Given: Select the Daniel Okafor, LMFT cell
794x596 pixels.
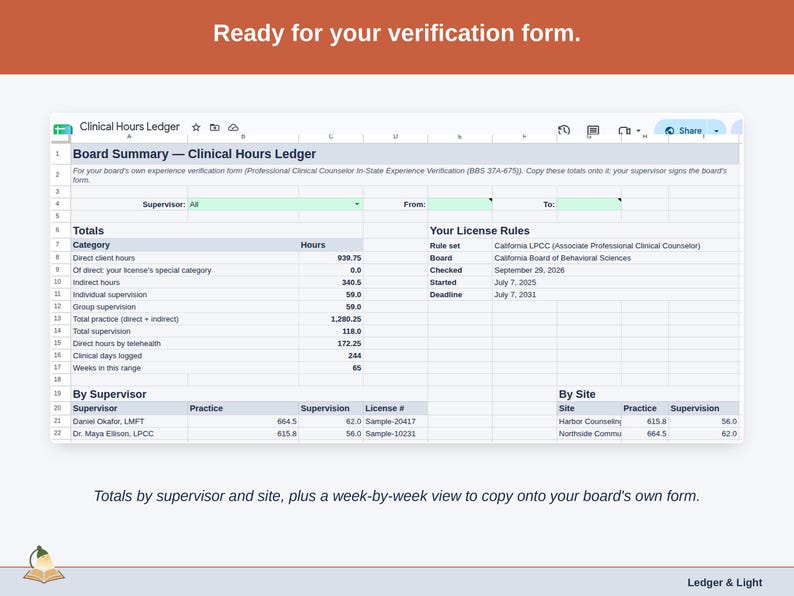Looking at the screenshot, I should pos(129,421).
